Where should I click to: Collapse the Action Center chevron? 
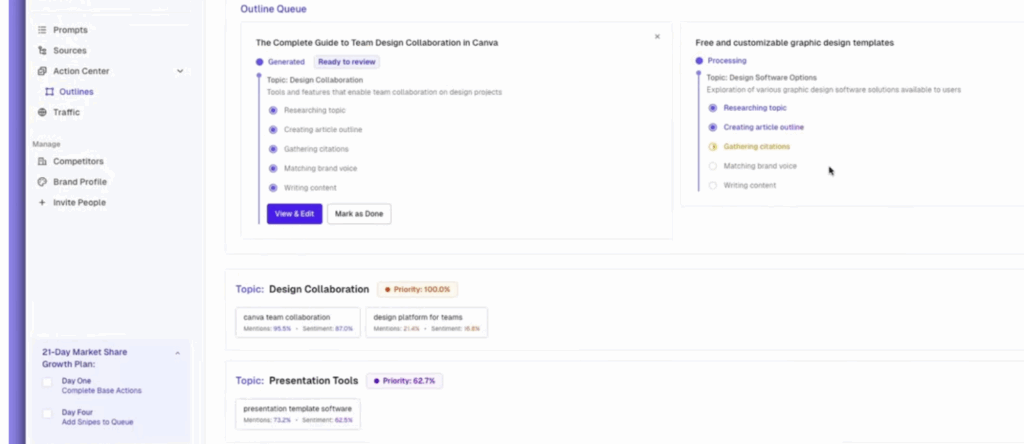[180, 71]
